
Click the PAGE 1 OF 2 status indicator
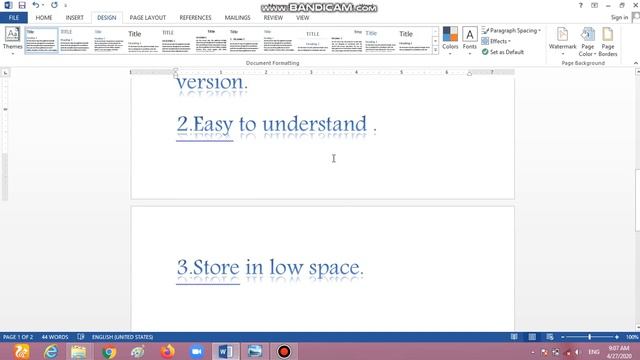[x=18, y=337]
